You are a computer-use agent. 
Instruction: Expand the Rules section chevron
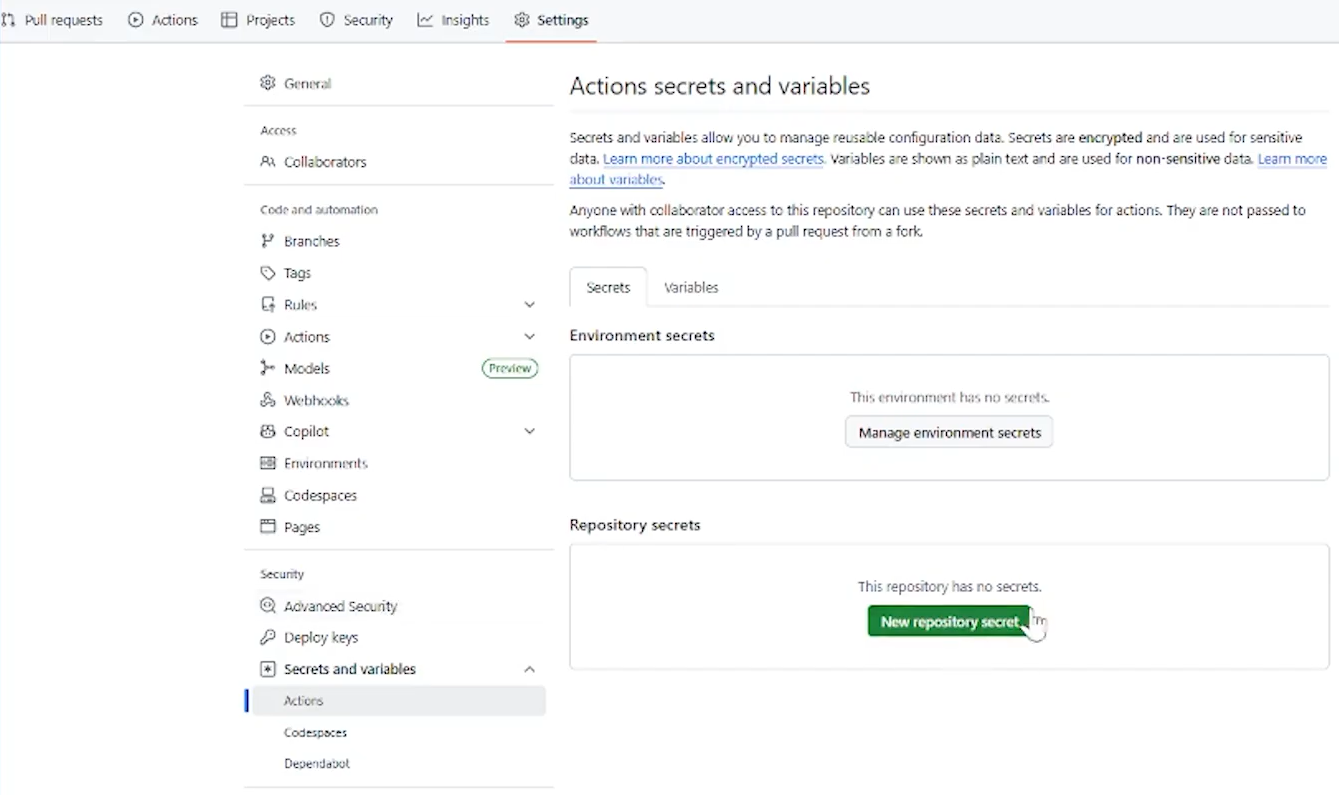coord(530,305)
